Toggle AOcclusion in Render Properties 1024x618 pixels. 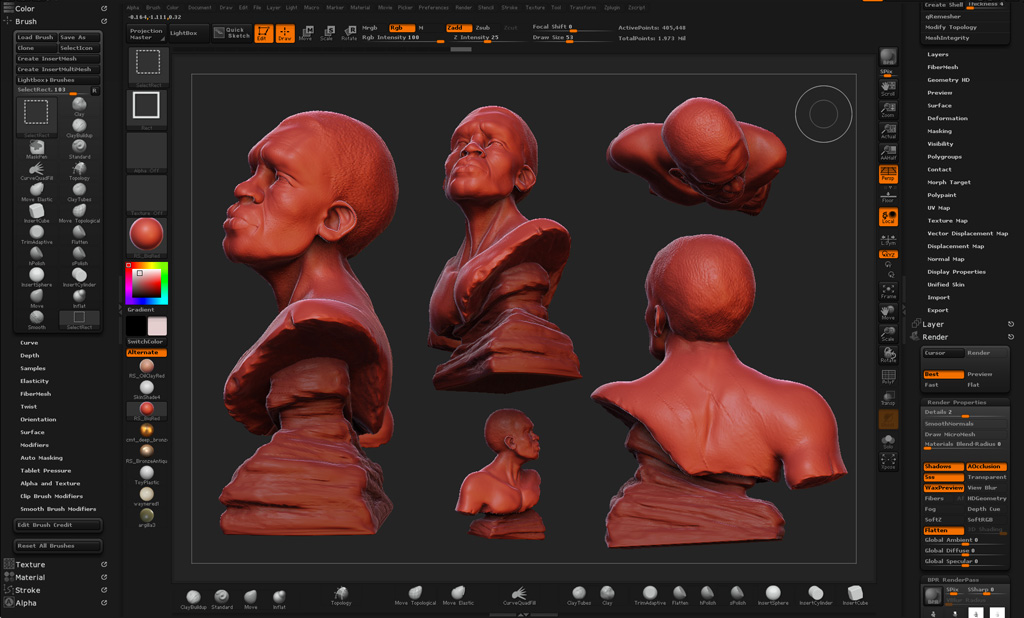986,467
